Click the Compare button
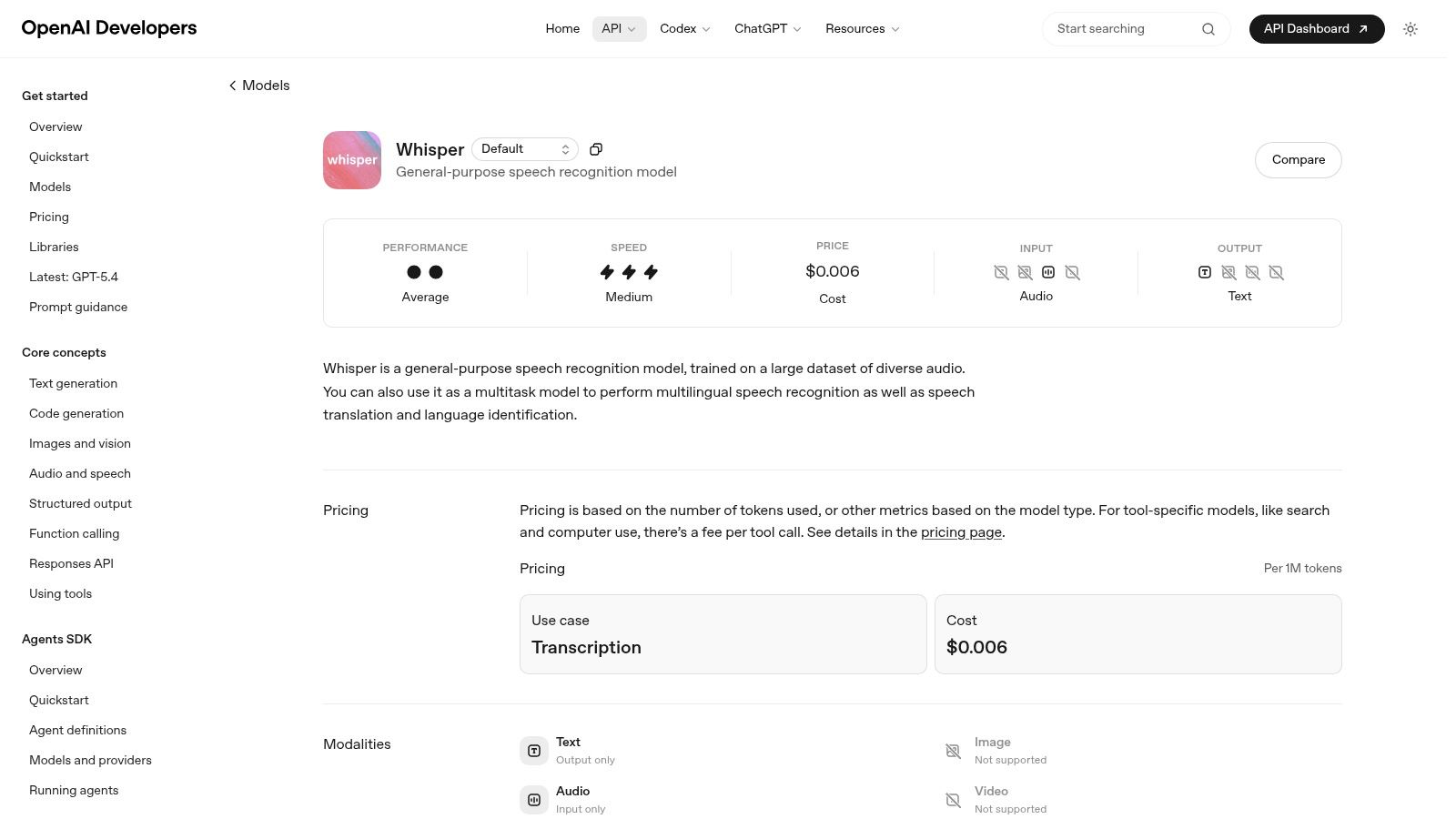 pyautogui.click(x=1298, y=159)
